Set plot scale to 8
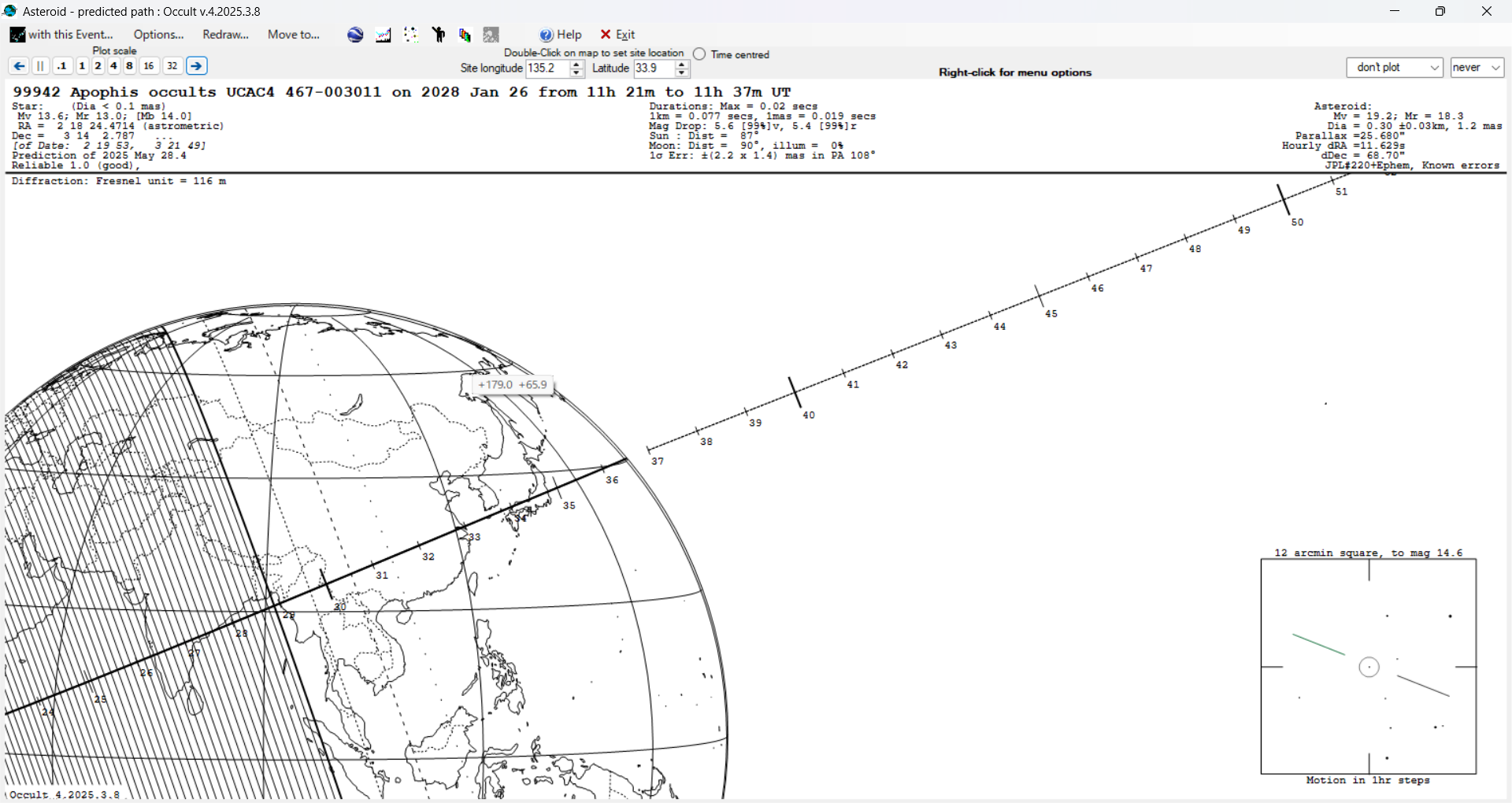 tap(129, 66)
